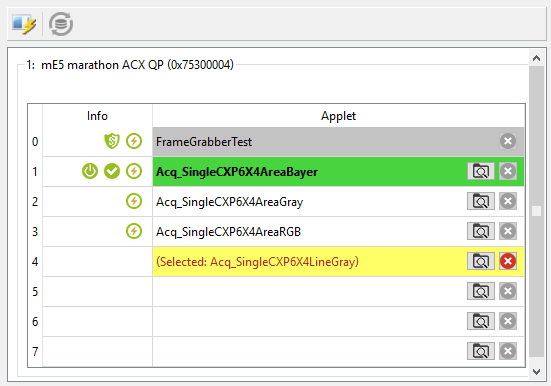Click the license shield icon in row 0

112,141
